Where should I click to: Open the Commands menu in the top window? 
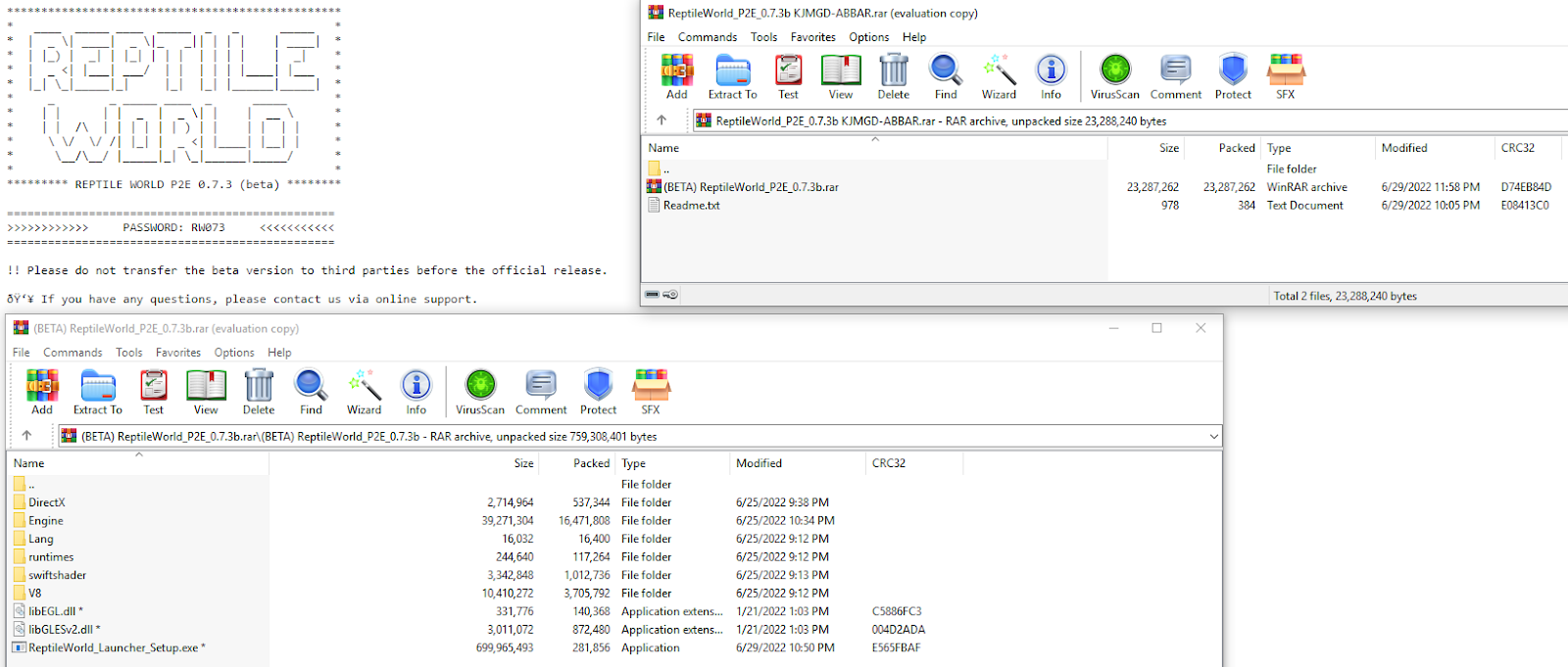point(707,37)
